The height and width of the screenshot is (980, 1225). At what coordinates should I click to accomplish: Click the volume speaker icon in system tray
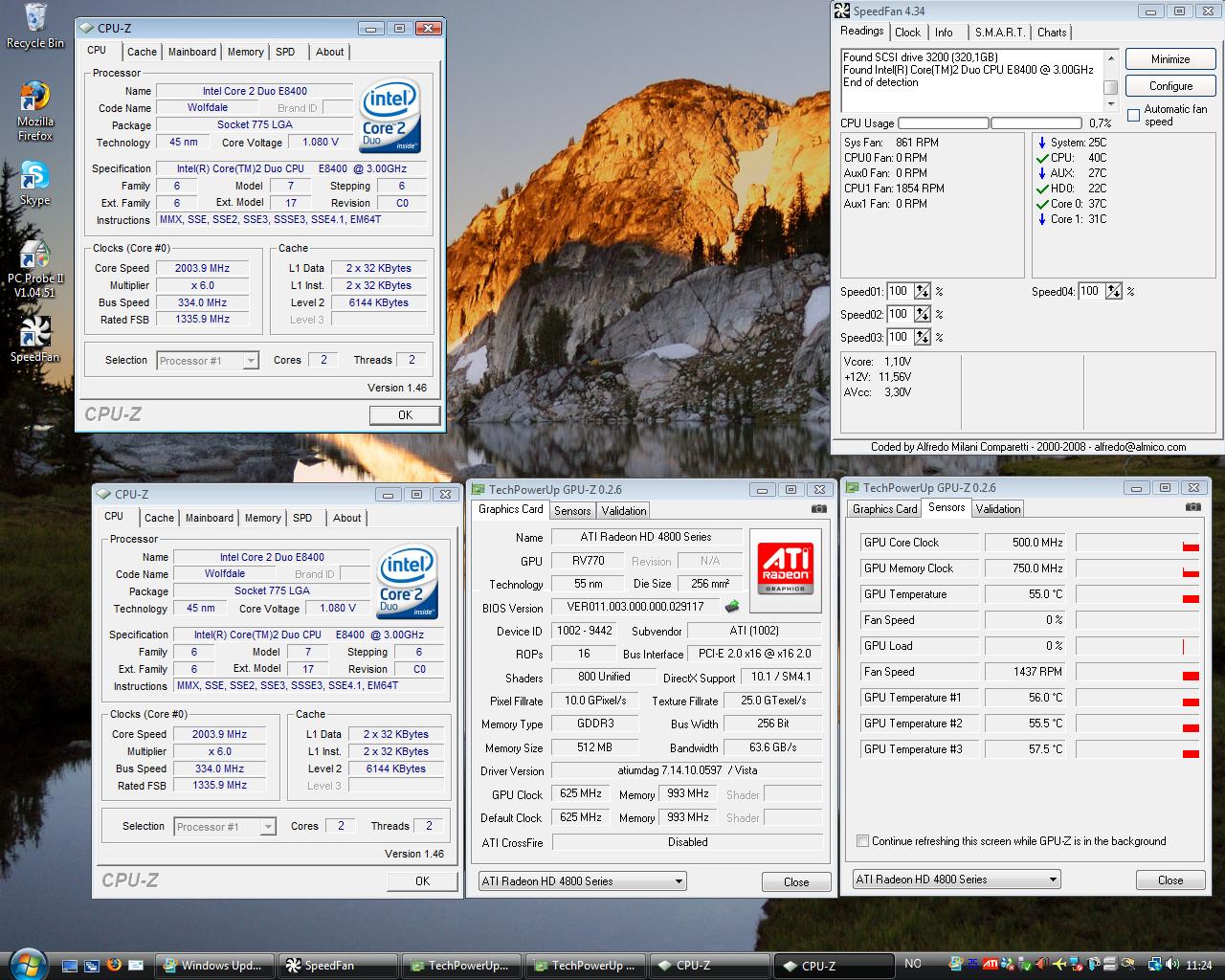coord(1170,965)
